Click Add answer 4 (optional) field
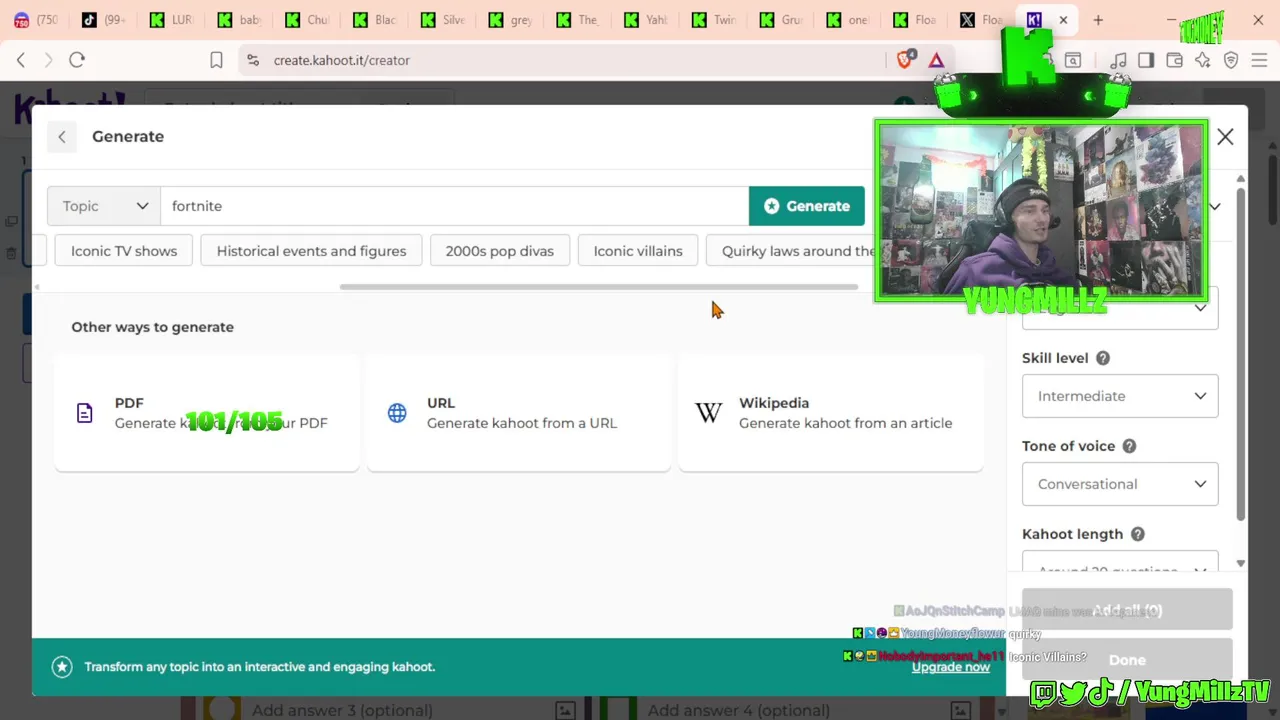Viewport: 1280px width, 720px height. (738, 710)
